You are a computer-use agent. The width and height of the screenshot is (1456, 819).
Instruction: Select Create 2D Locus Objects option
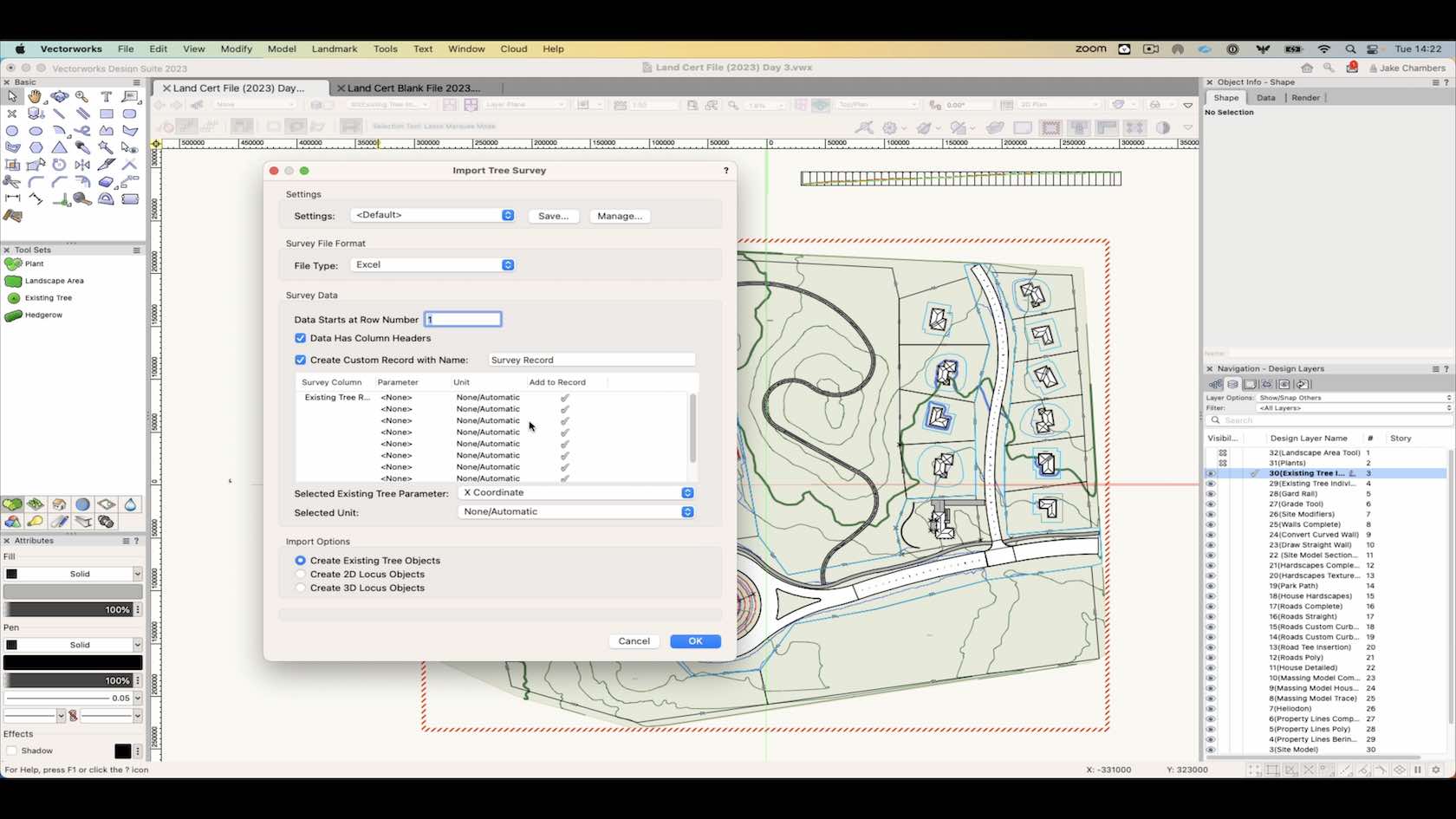click(300, 574)
